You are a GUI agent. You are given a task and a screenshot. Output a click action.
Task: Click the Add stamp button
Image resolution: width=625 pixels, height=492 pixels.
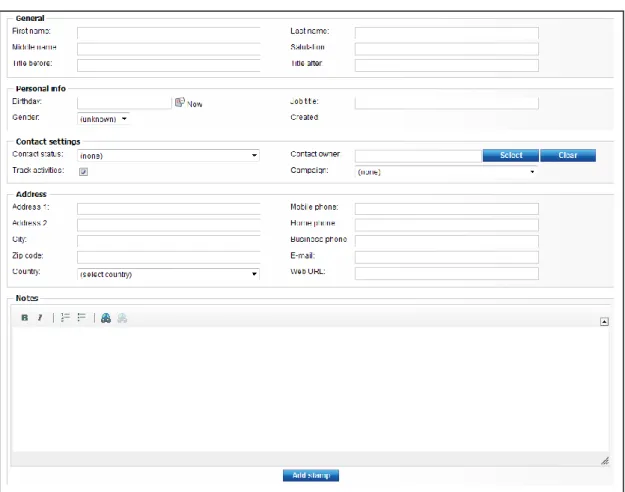[311, 475]
